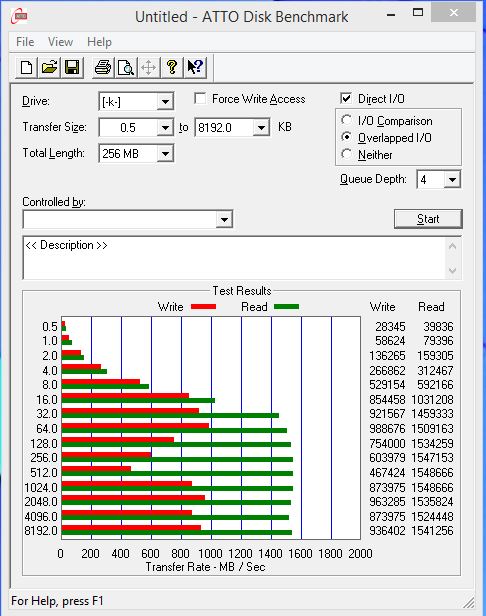Click the Print toolbar icon
This screenshot has height=616, width=486.
point(103,67)
